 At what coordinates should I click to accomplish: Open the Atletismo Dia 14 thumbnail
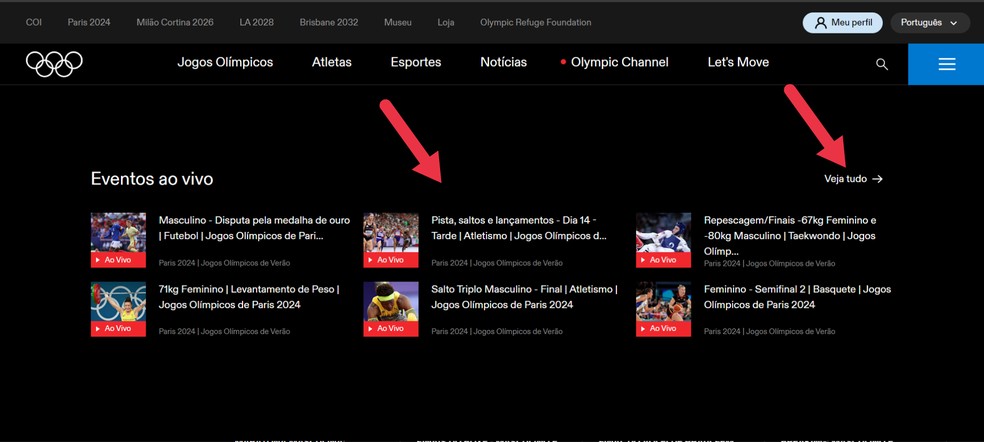390,240
